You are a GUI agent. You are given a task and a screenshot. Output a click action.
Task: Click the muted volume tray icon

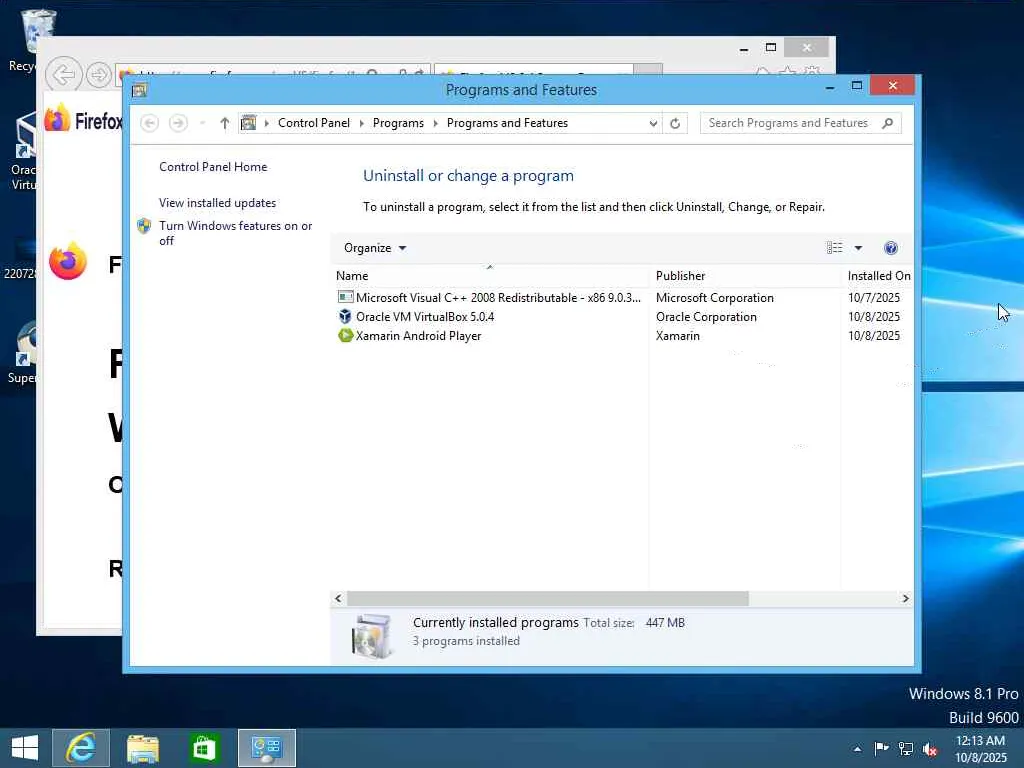[930, 749]
